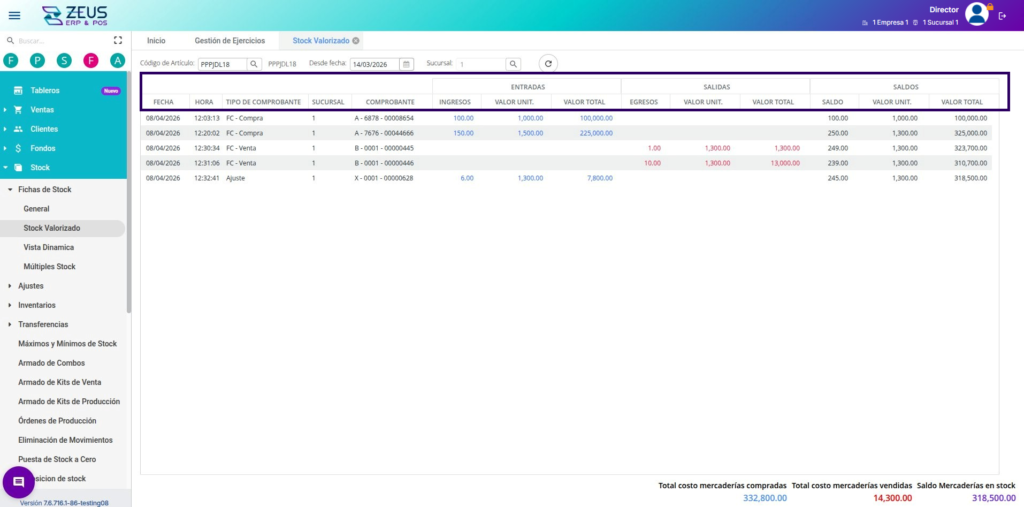The width and height of the screenshot is (1024, 507).
Task: Open the hamburger menu in header
Action: (x=14, y=15)
